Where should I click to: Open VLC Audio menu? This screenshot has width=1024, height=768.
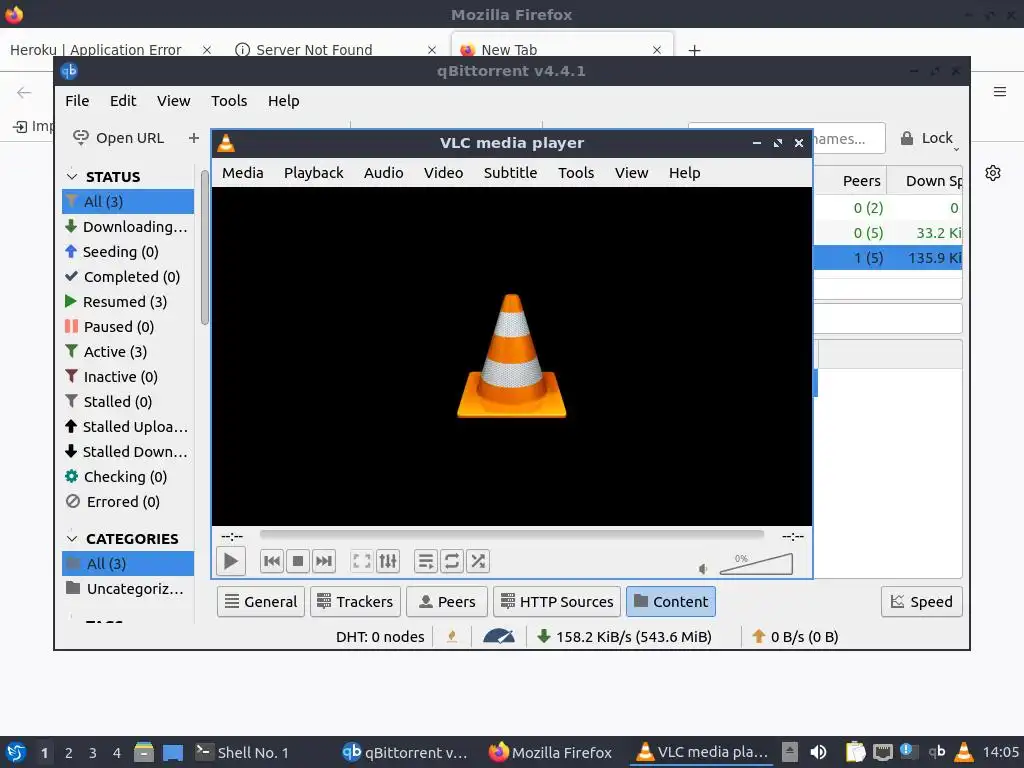pos(383,173)
